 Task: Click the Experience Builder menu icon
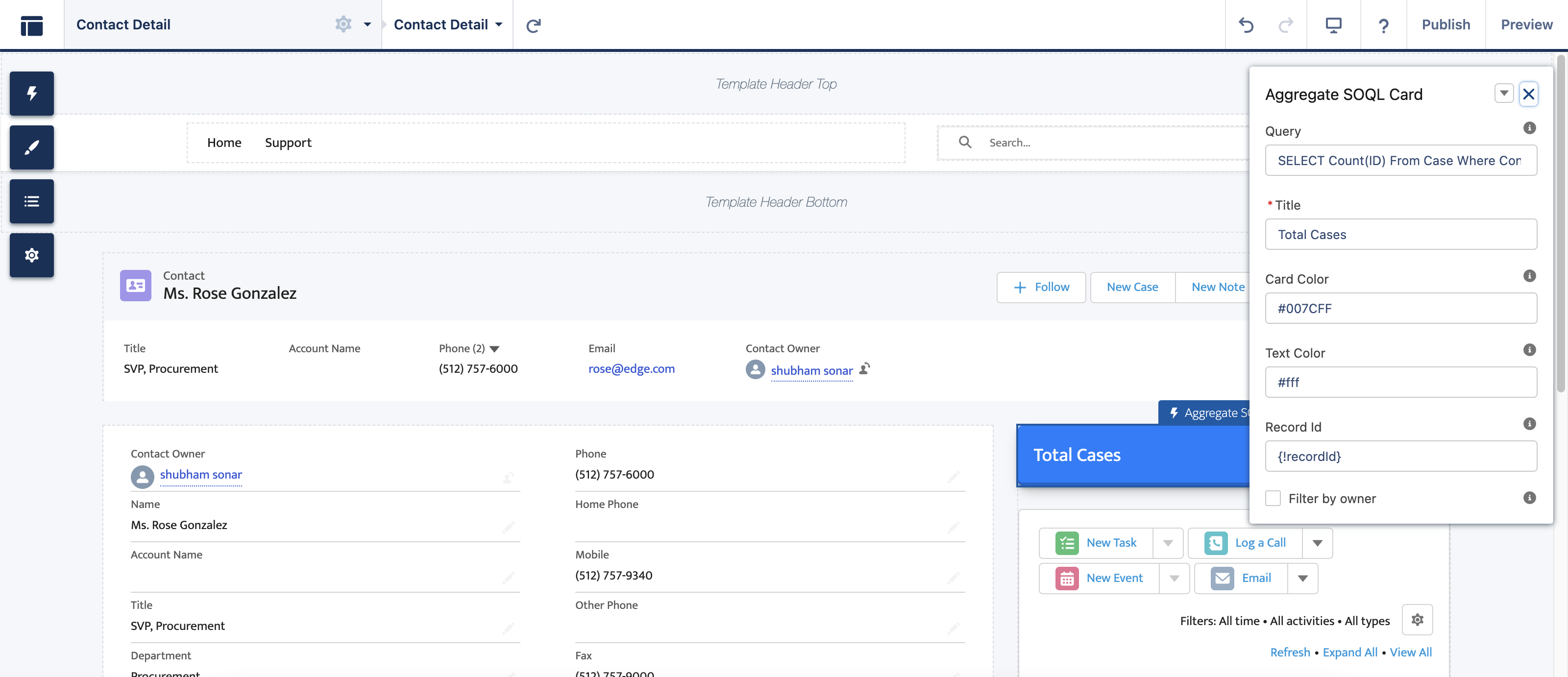tap(32, 25)
